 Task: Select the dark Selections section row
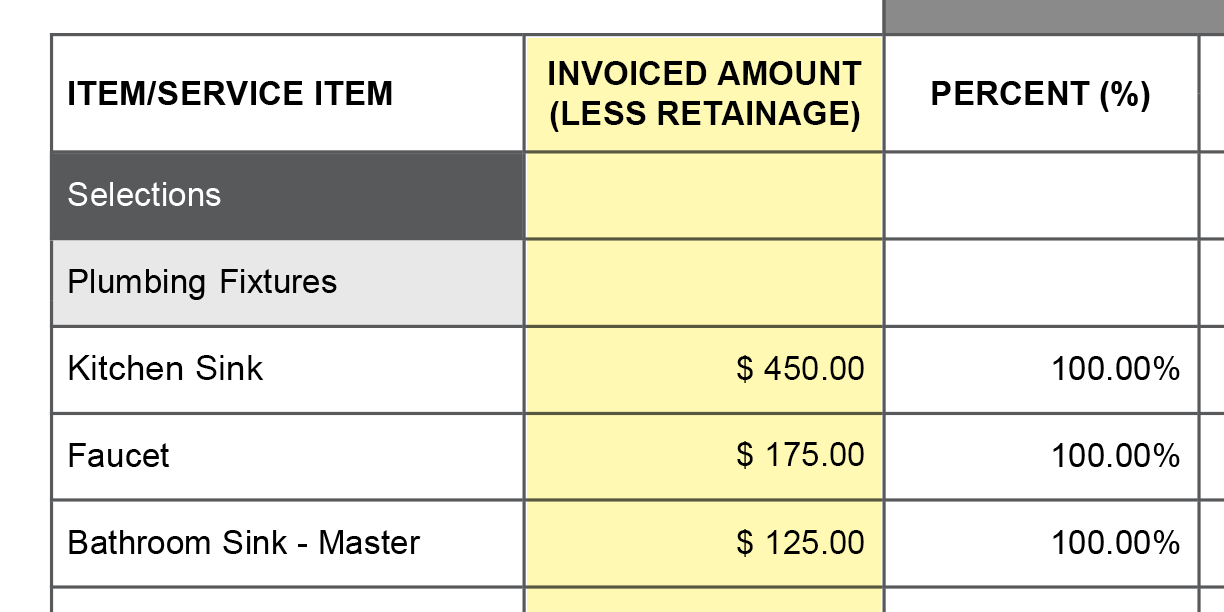(287, 195)
